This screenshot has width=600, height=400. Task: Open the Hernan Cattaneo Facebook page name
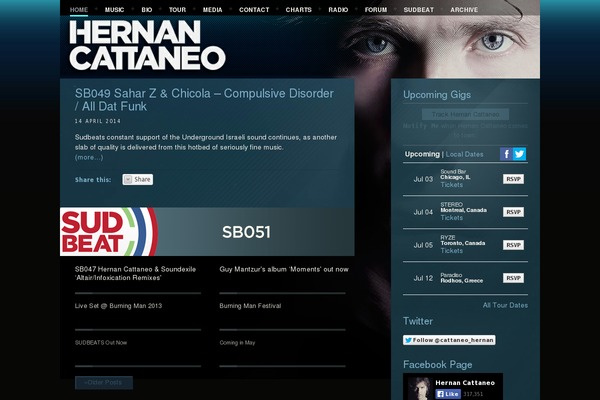coord(465,383)
